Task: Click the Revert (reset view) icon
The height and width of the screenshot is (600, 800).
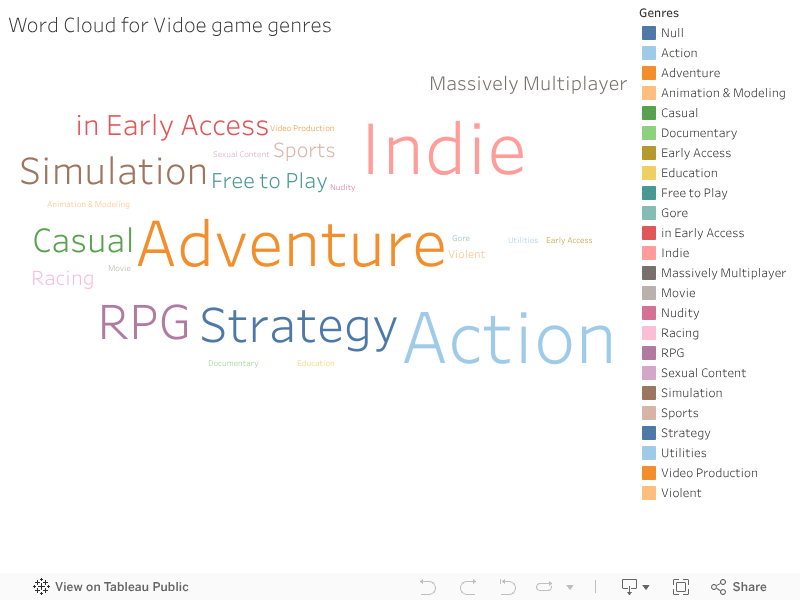Action: [x=508, y=587]
